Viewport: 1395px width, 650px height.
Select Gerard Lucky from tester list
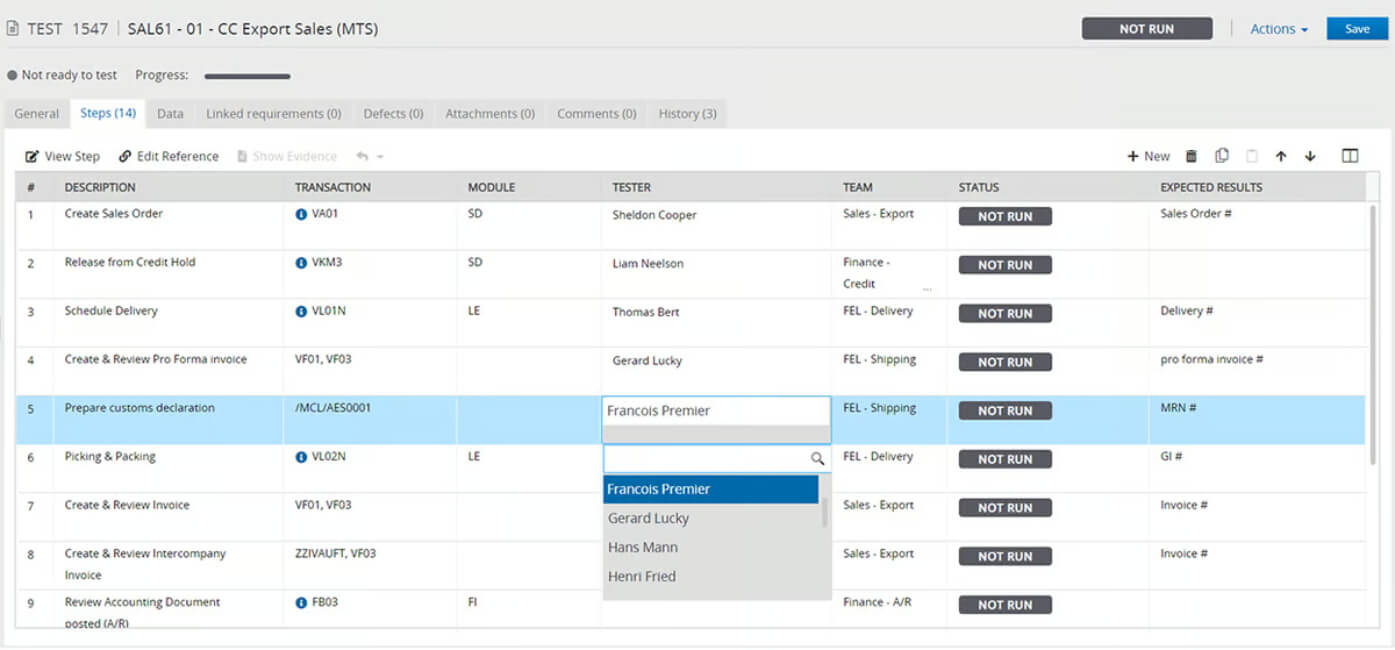[x=648, y=518]
